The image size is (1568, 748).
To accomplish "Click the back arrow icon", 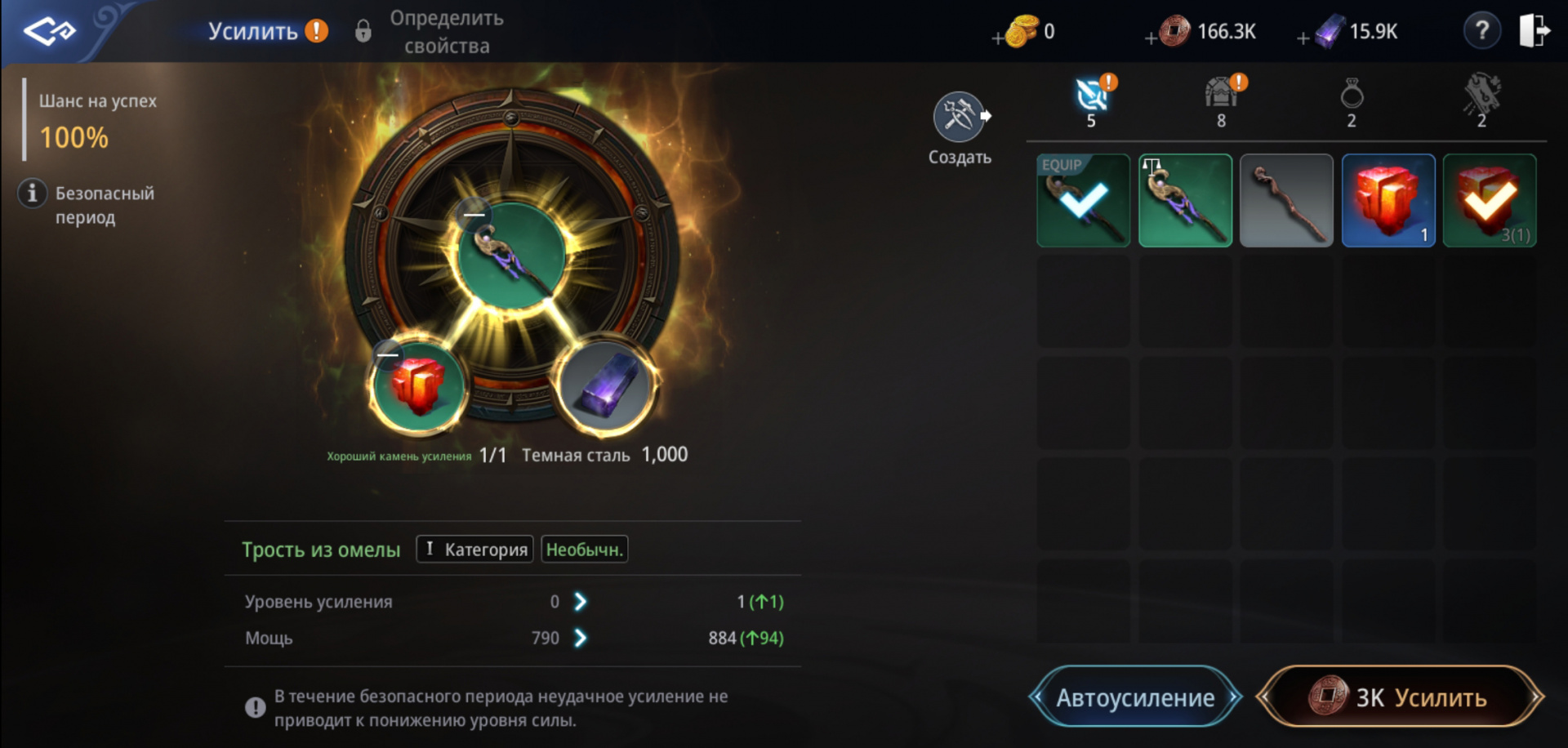I will click(x=49, y=31).
